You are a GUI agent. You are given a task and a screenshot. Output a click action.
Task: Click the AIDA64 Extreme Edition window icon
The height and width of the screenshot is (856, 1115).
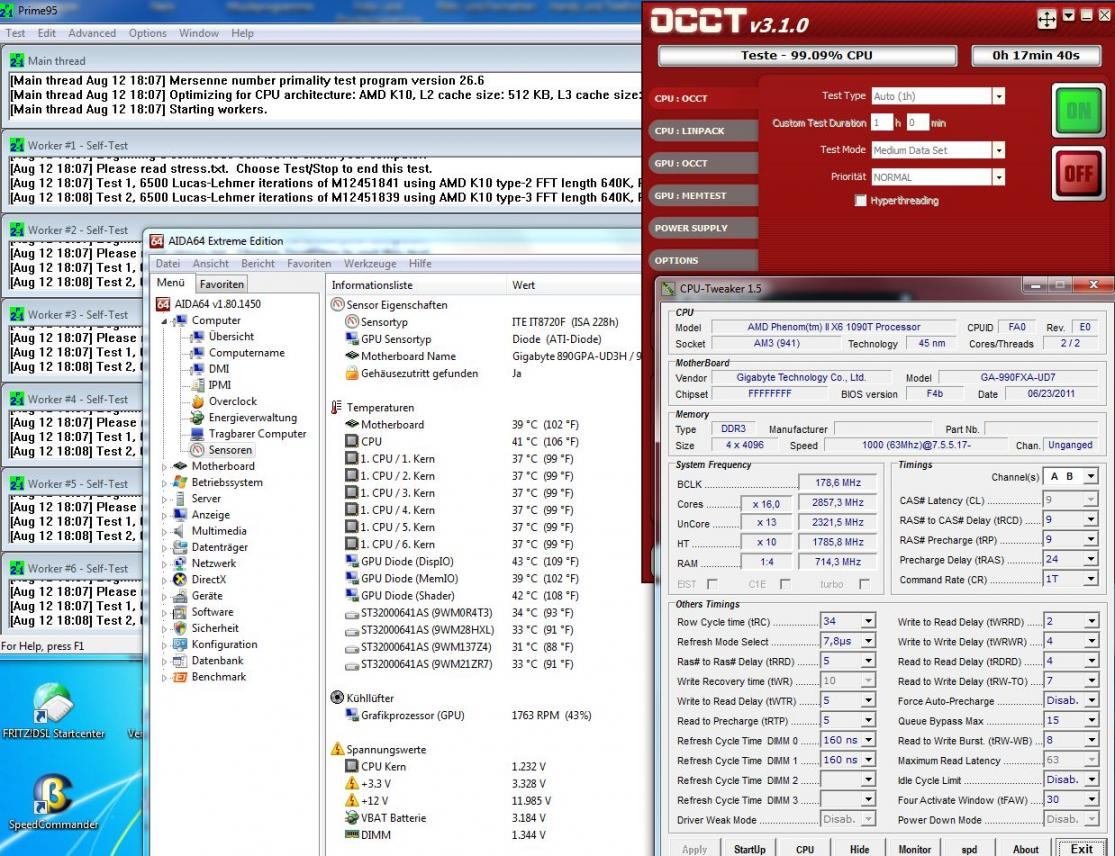coord(156,241)
